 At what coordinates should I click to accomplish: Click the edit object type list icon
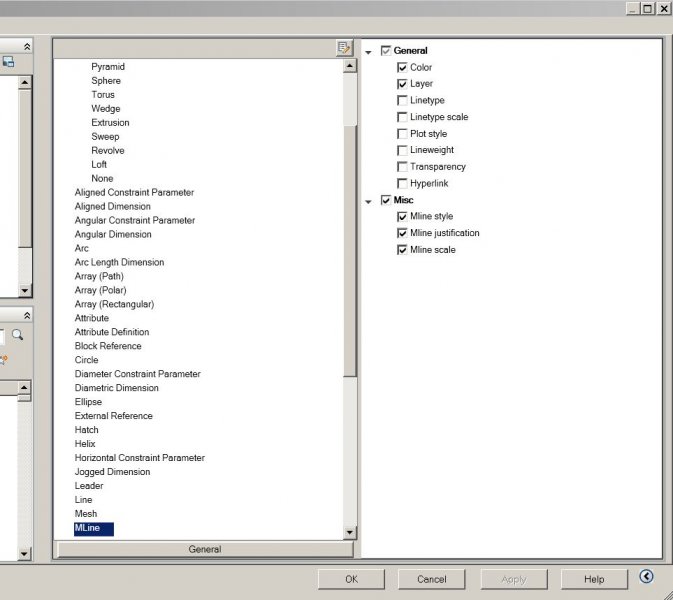[344, 48]
